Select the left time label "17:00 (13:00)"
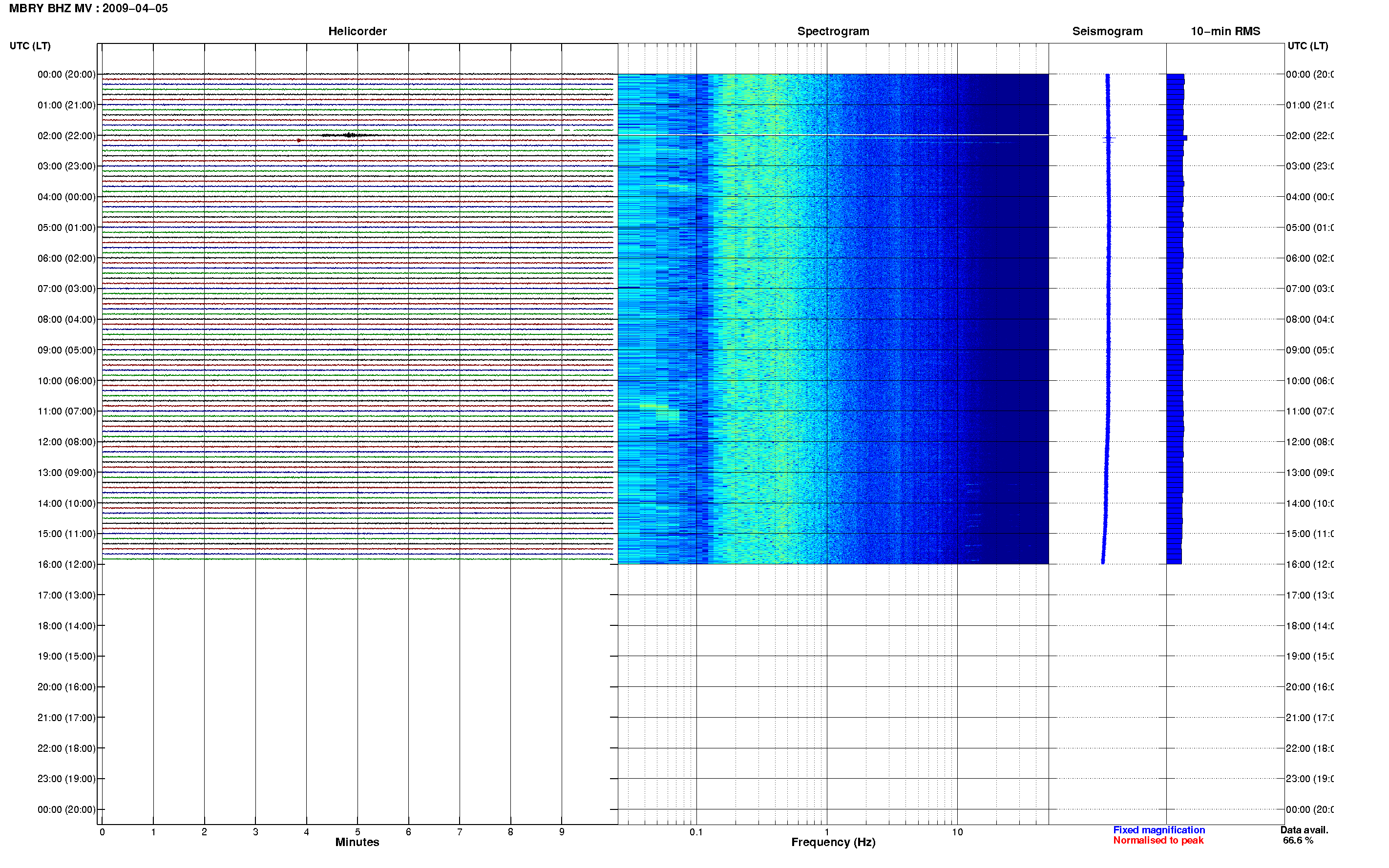Image resolution: width=1389 pixels, height=868 pixels. tap(66, 595)
